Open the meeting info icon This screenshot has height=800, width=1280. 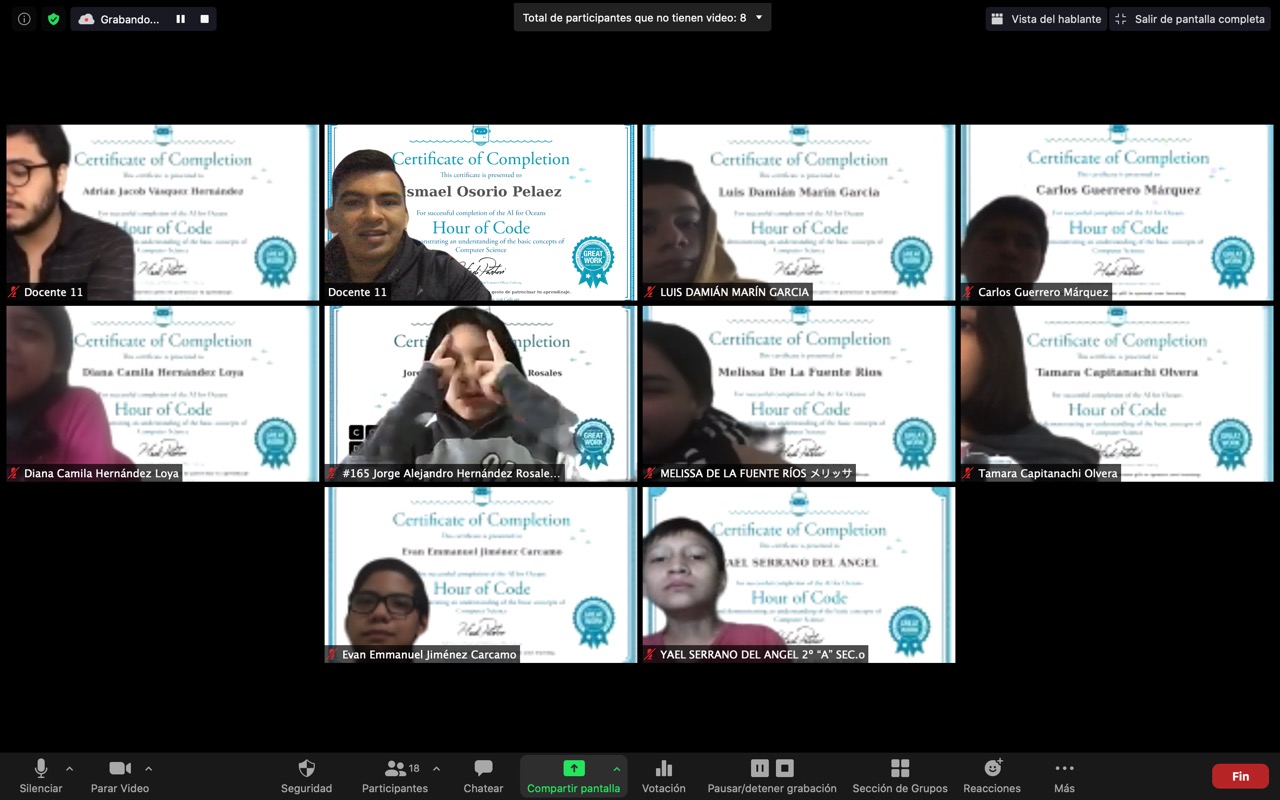pos(24,19)
